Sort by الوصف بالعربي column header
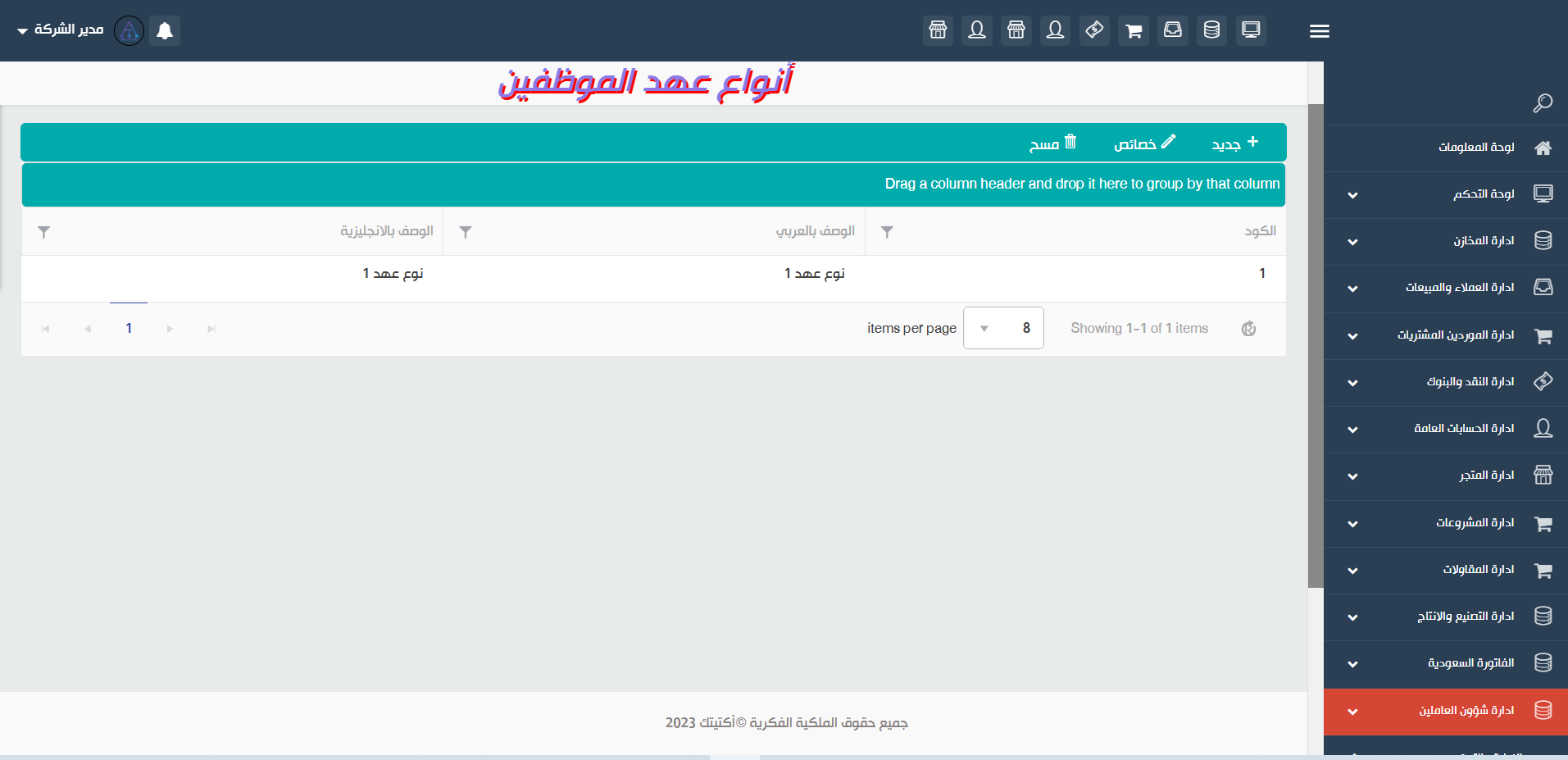The height and width of the screenshot is (760, 1568). pos(816,231)
